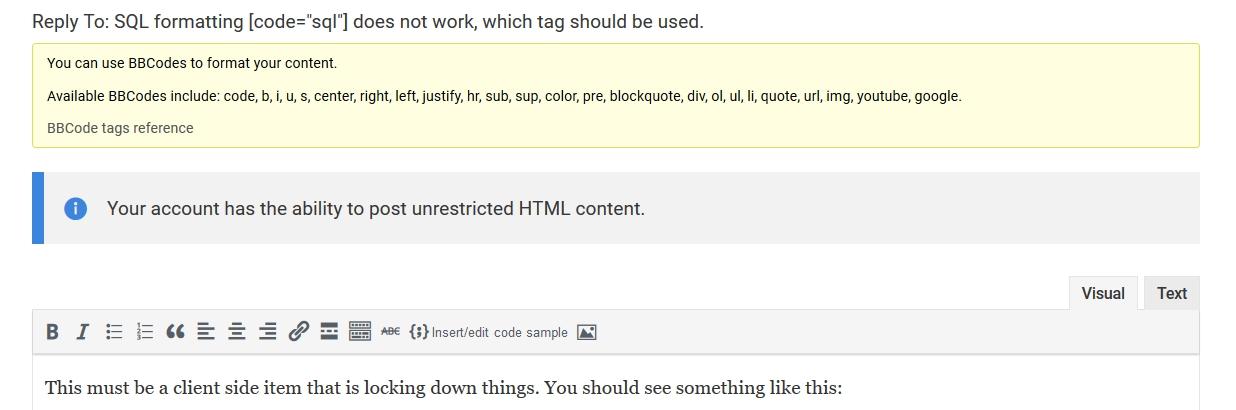Align text left
Image resolution: width=1236 pixels, height=410 pixels.
pyautogui.click(x=206, y=332)
